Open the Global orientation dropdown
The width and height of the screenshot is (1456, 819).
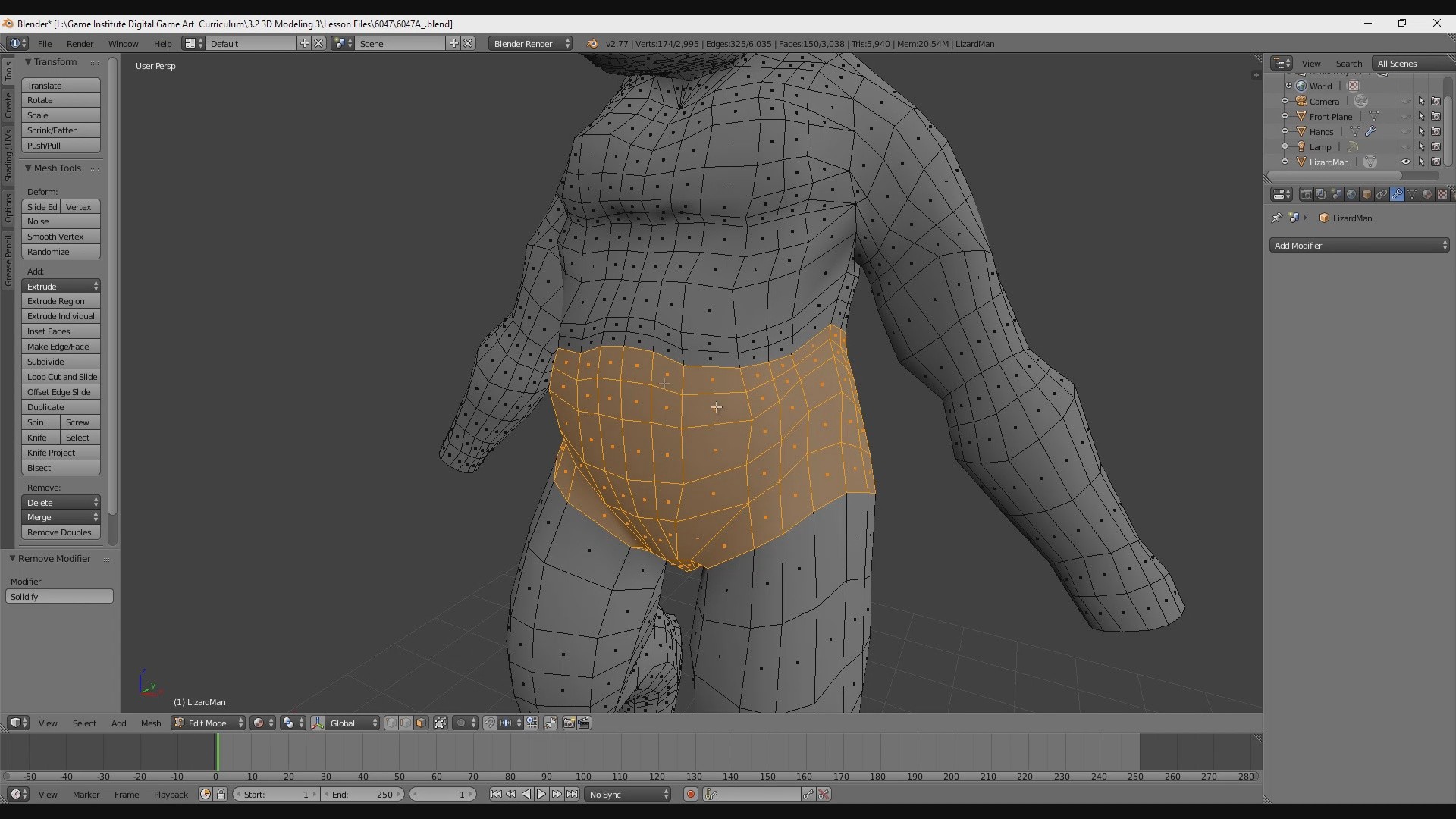point(353,723)
